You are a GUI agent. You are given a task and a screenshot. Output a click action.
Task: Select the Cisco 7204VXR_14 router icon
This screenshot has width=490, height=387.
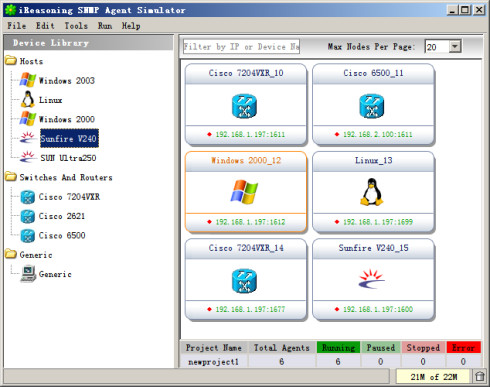[244, 281]
